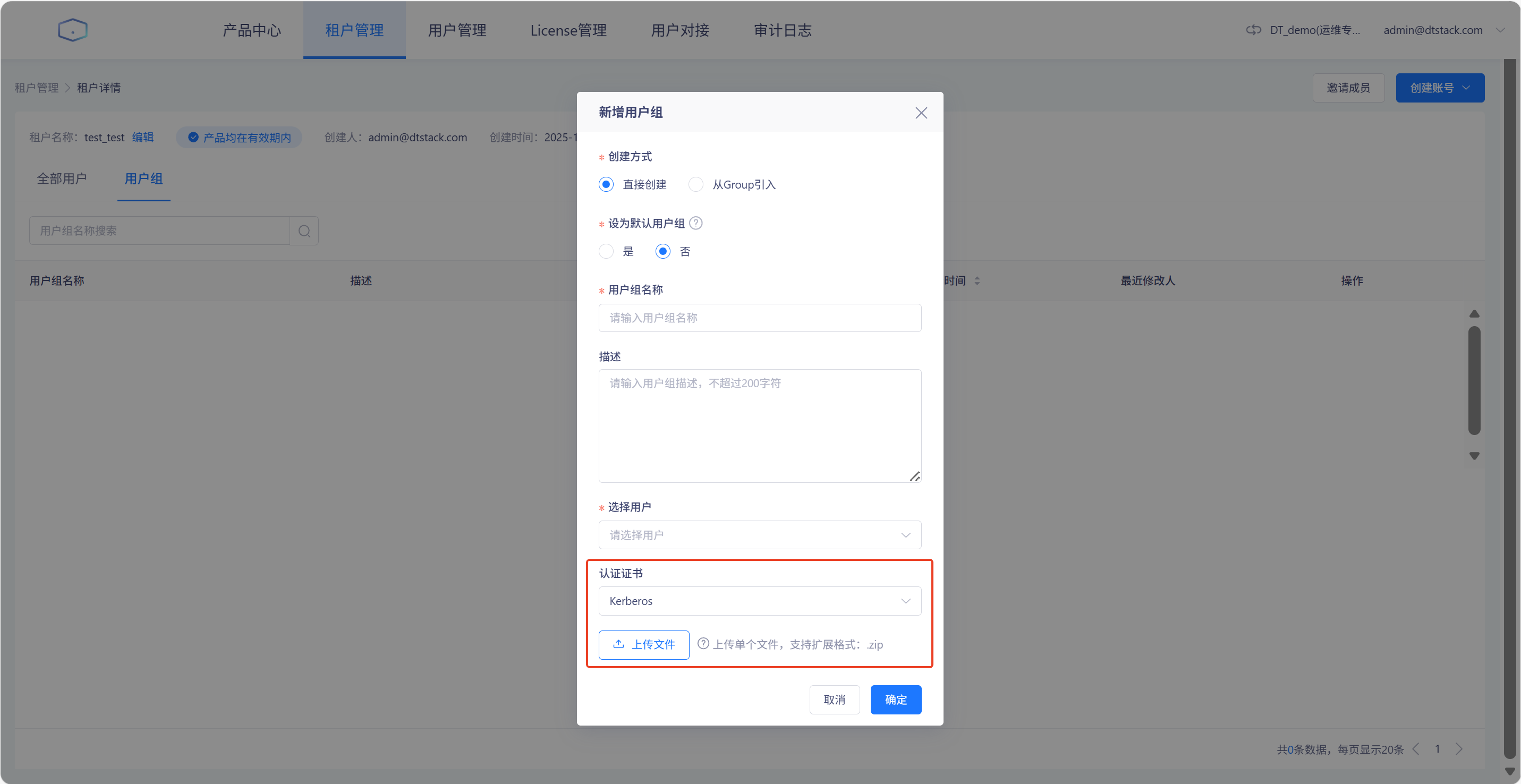1521x784 pixels.
Task: Open the 请选择用户 dropdown
Action: 759,535
